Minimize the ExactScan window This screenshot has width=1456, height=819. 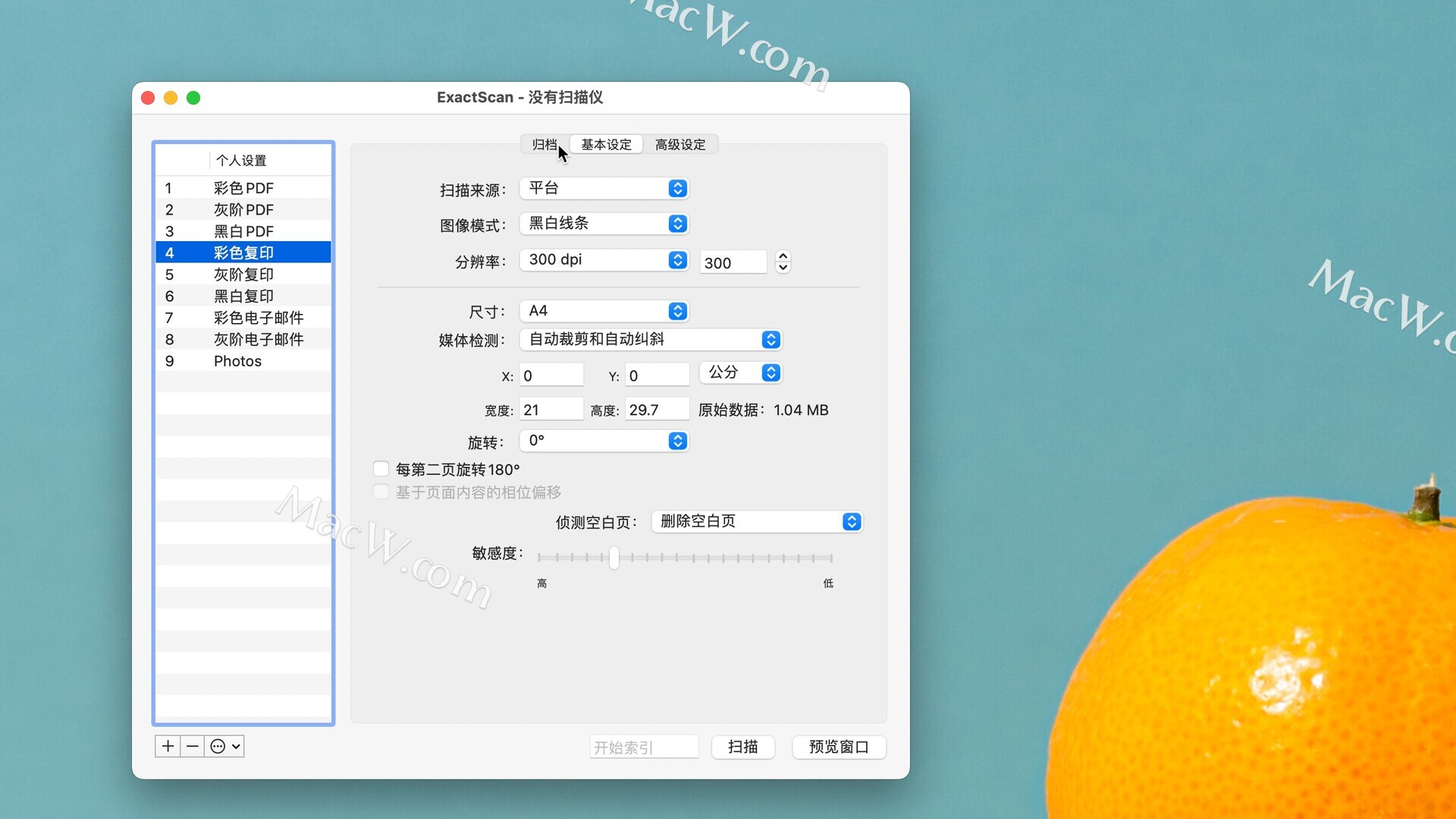coord(171,98)
